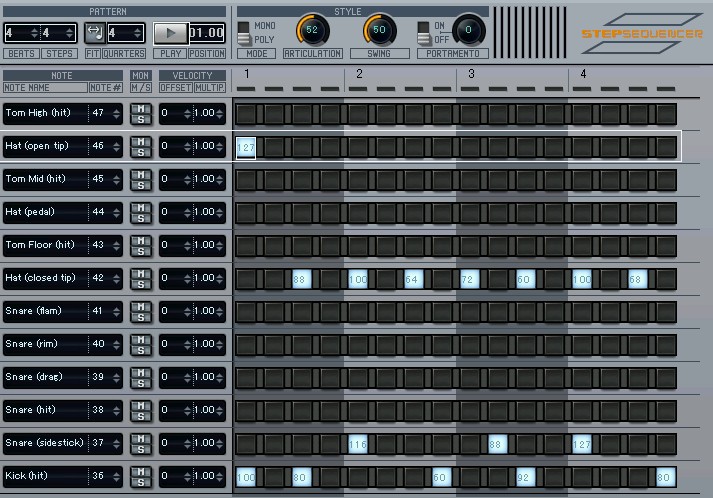Toggle the Mono/Poly mode switch
The width and height of the screenshot is (713, 498).
click(244, 33)
